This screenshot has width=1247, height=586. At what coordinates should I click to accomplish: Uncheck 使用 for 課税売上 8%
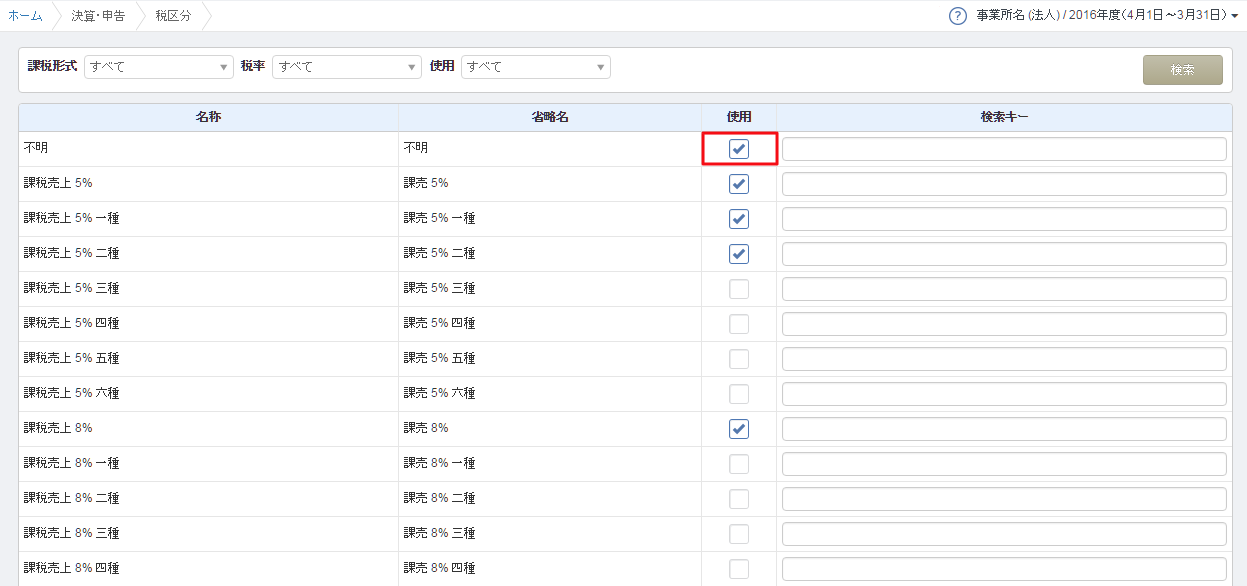739,429
